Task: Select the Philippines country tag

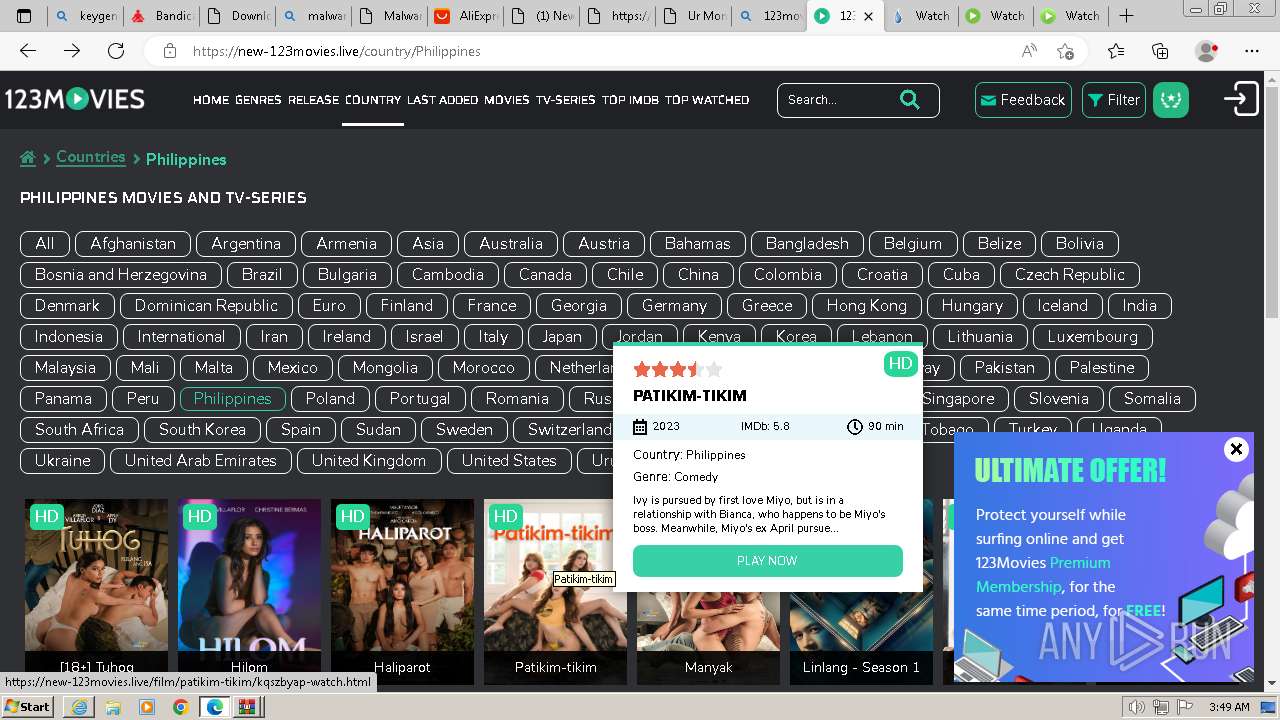Action: pyautogui.click(x=232, y=398)
